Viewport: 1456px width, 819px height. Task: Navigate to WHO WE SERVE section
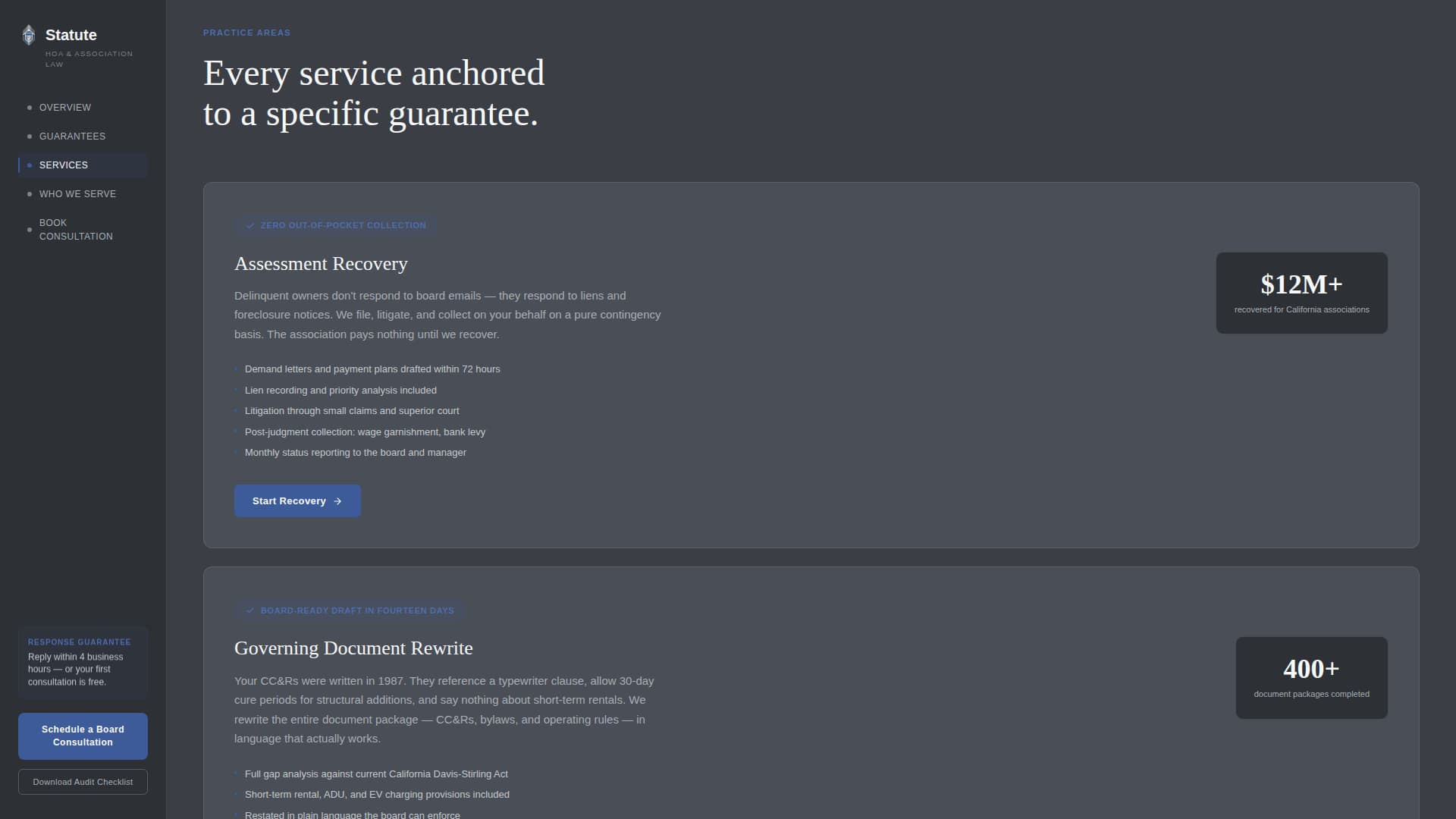tap(77, 194)
